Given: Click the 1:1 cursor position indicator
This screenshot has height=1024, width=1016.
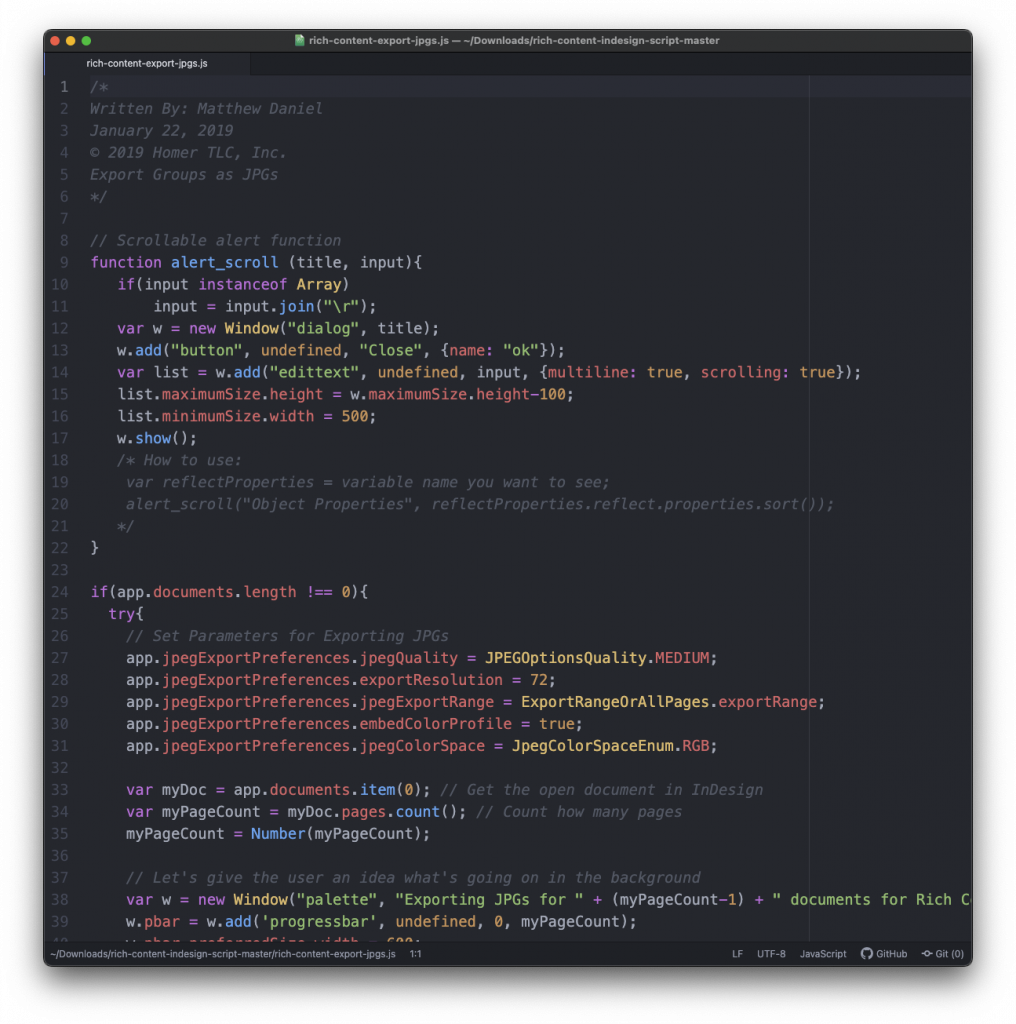Looking at the screenshot, I should (x=415, y=954).
